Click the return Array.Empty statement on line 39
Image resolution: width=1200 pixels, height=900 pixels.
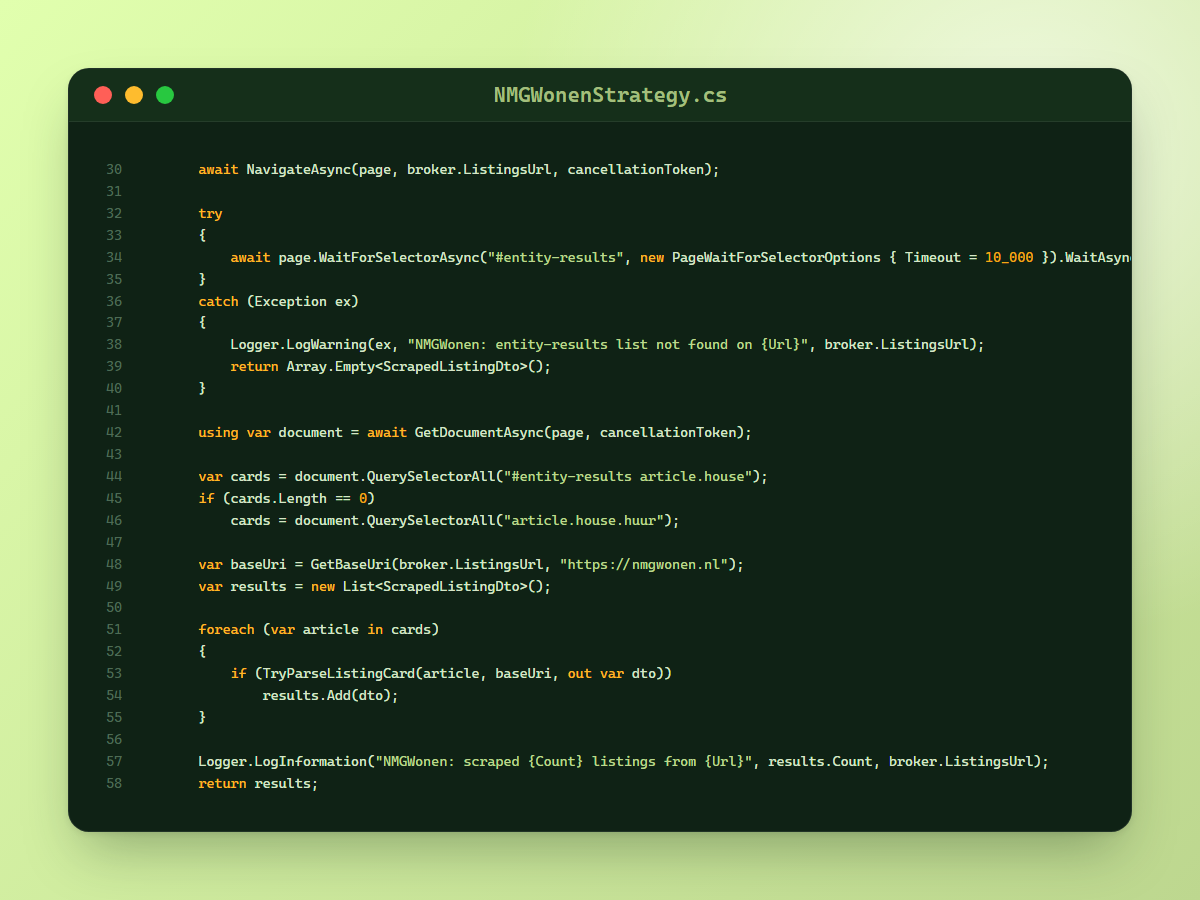(391, 367)
